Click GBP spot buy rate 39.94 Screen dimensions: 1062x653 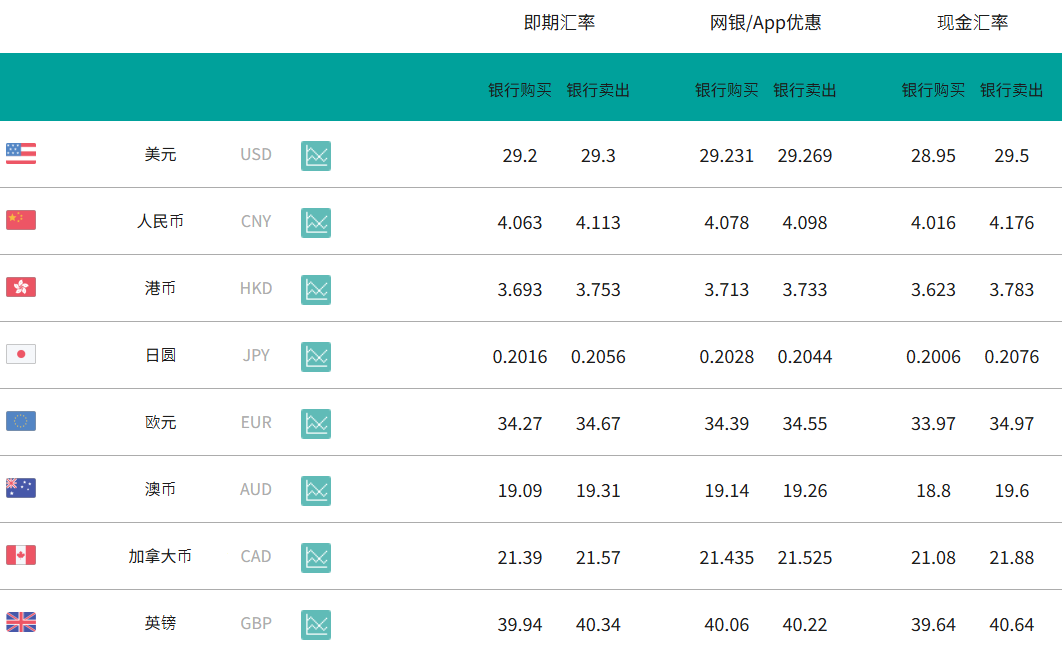point(519,625)
